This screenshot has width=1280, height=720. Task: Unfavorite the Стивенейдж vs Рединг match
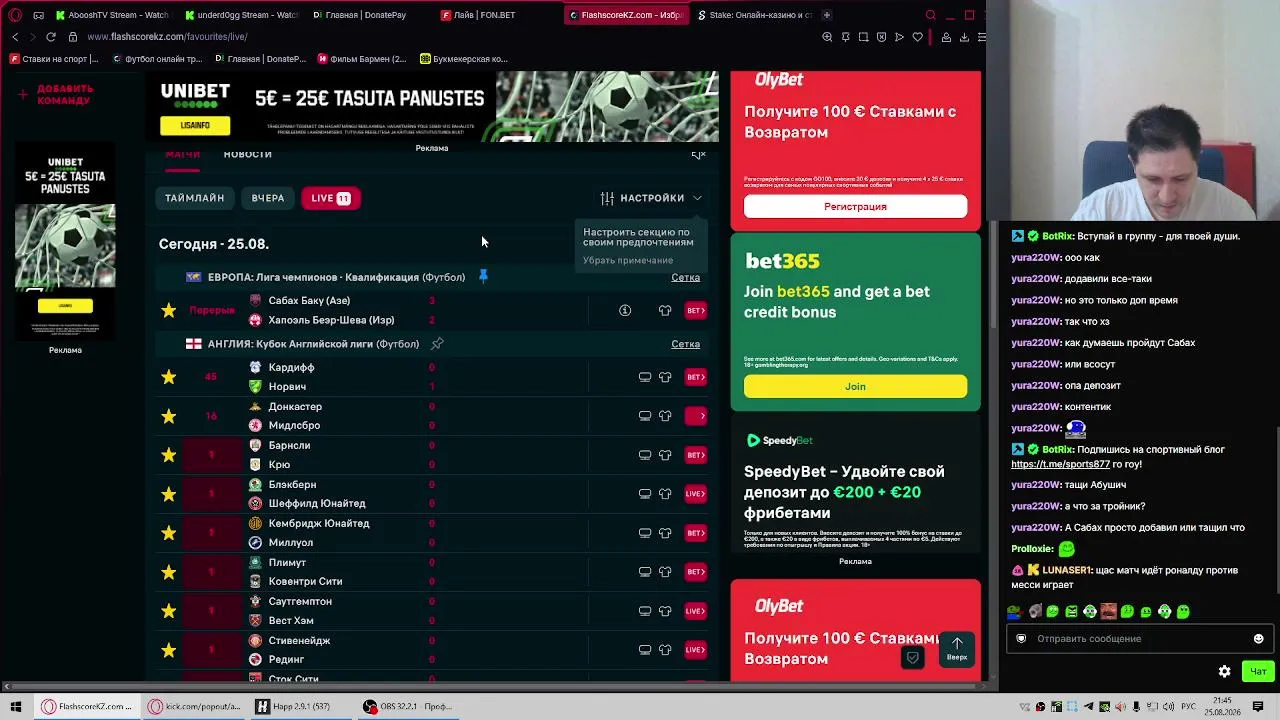(168, 650)
